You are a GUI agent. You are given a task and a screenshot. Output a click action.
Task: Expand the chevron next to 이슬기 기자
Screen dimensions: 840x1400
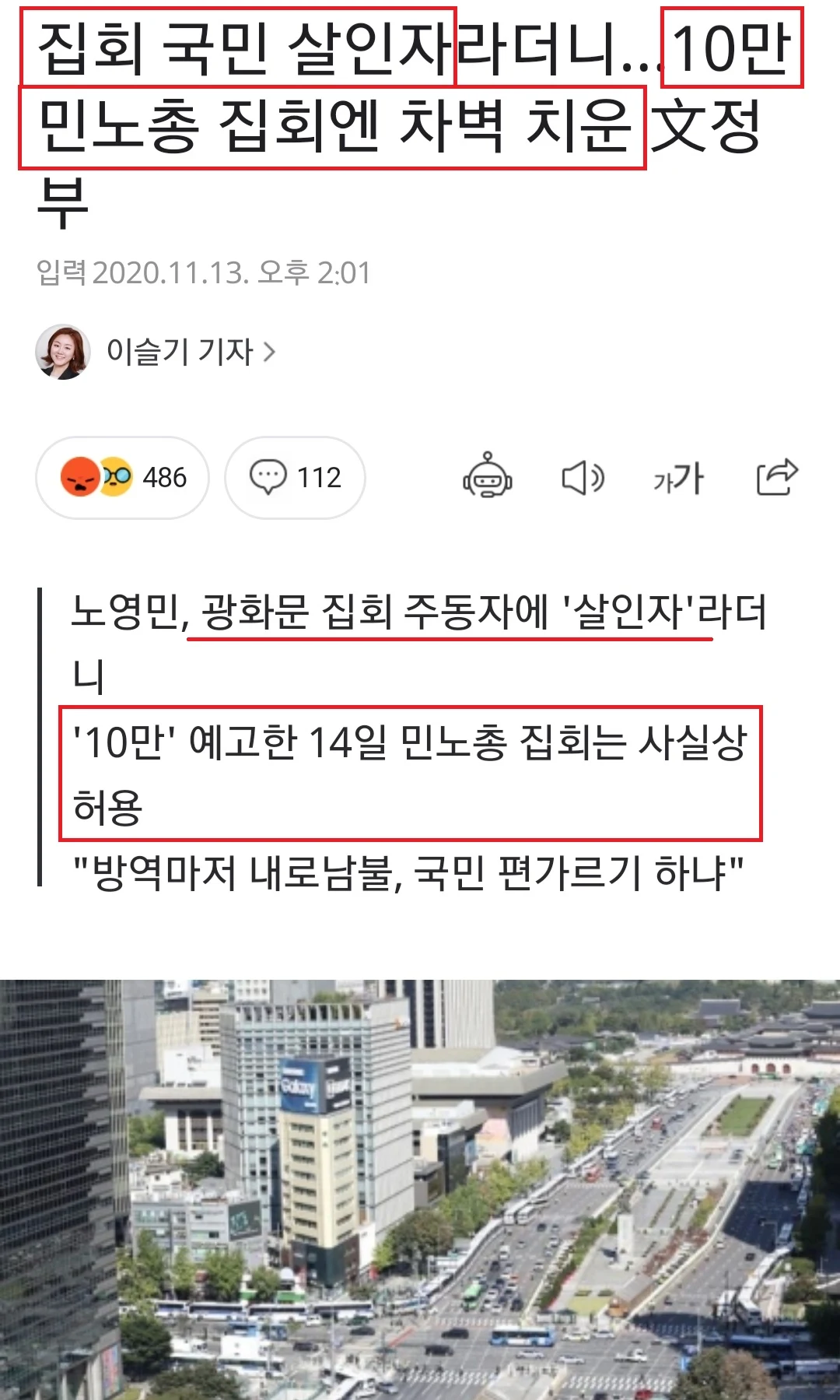click(x=269, y=352)
